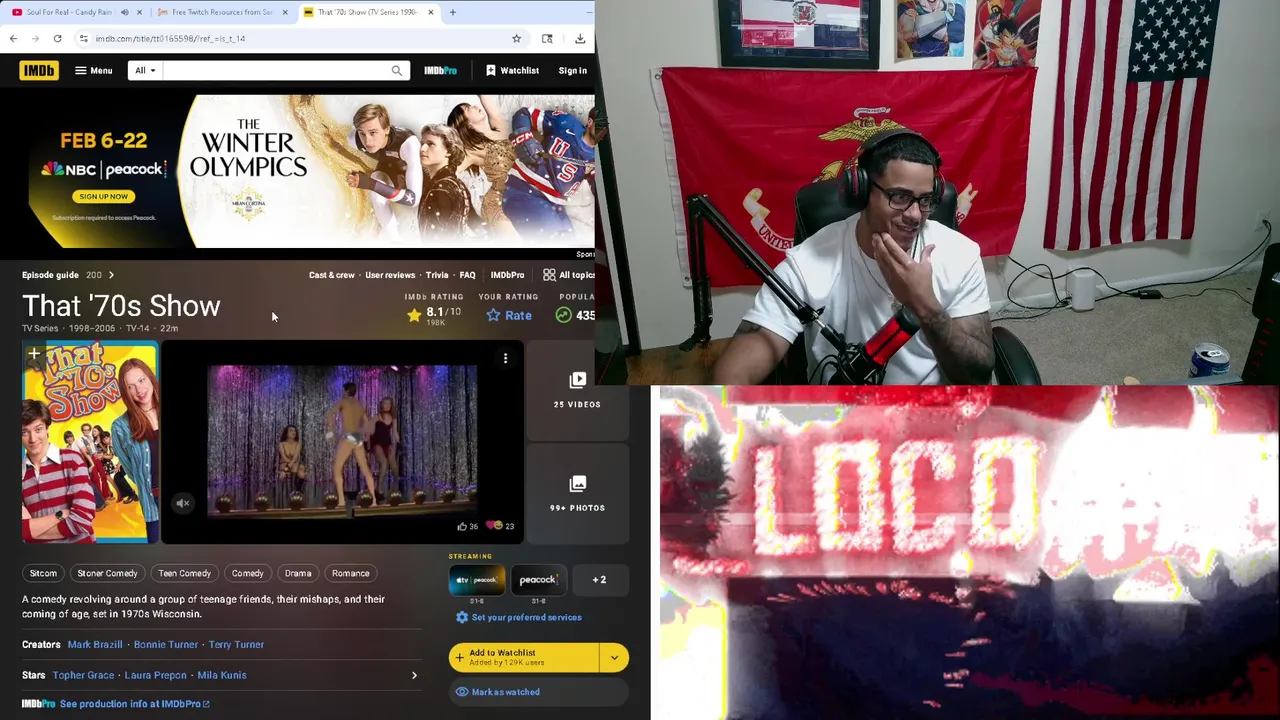This screenshot has height=720, width=1280.
Task: Click the yellow star IMDb rating 8.1/10
Action: pyautogui.click(x=434, y=315)
